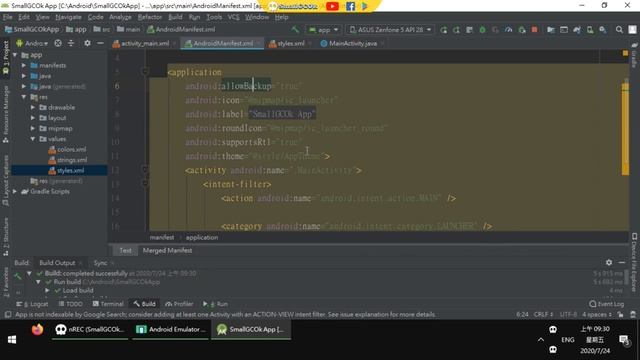Click the yellow inspection indicator above the editor scrollbar
640x360 pixels.
pyautogui.click(x=625, y=53)
